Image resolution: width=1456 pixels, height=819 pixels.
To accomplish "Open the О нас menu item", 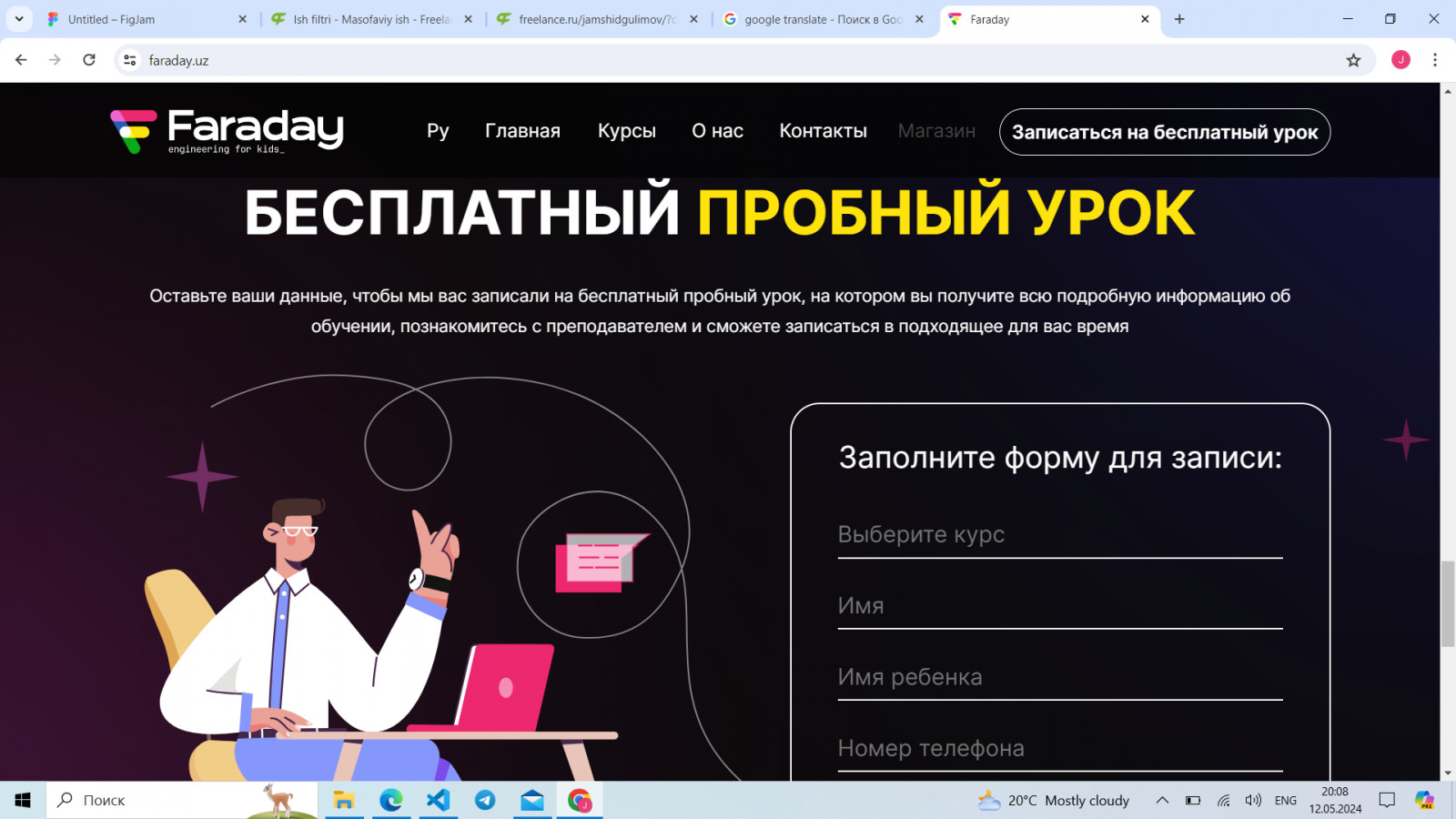I will tap(717, 131).
